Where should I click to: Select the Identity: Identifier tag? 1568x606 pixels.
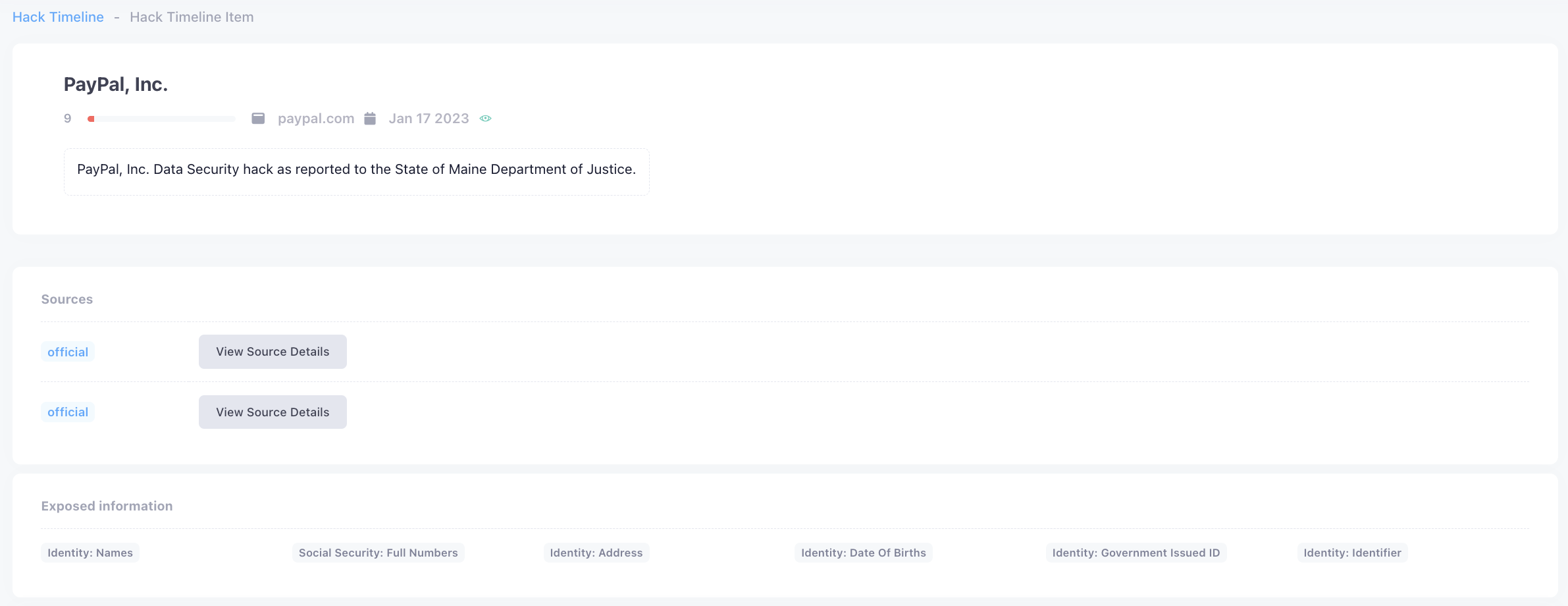[x=1352, y=553]
